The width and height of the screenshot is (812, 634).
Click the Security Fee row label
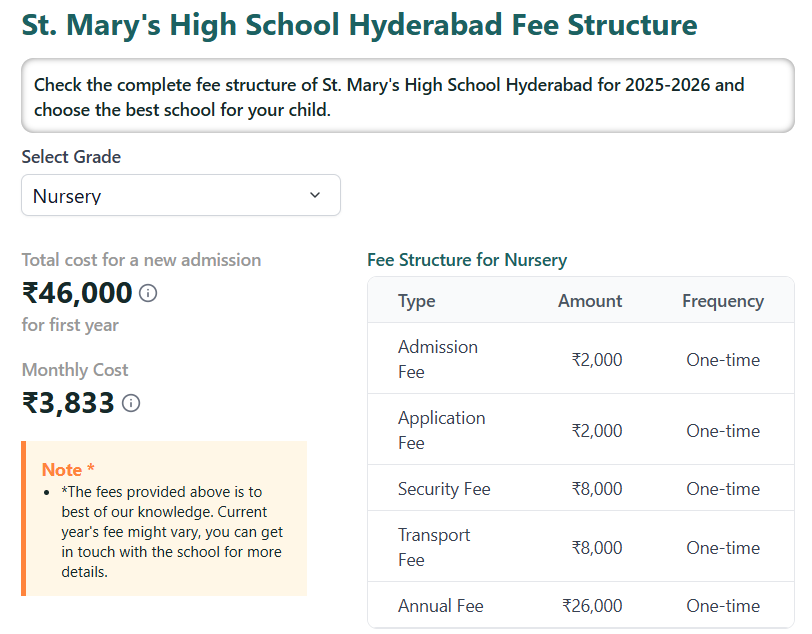click(444, 489)
